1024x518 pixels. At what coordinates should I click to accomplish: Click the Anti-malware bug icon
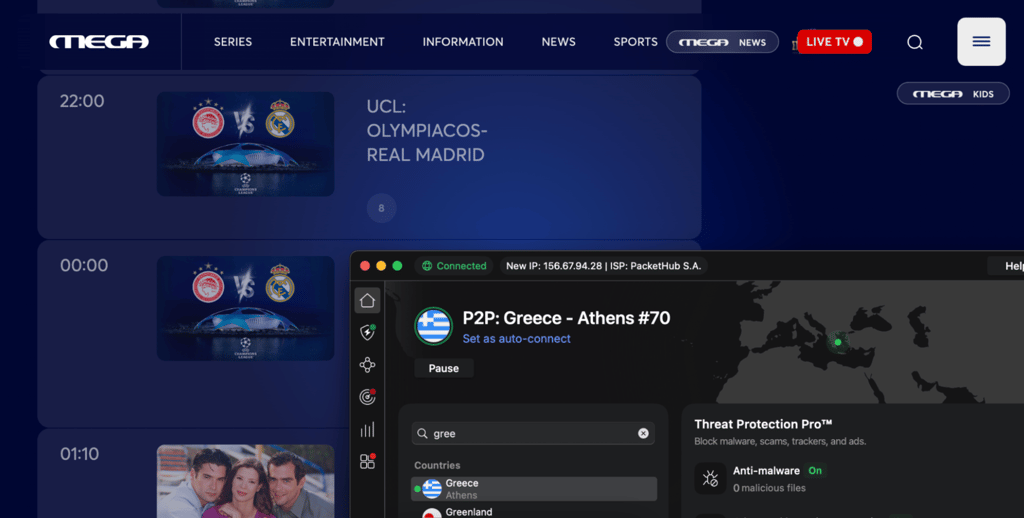click(711, 479)
